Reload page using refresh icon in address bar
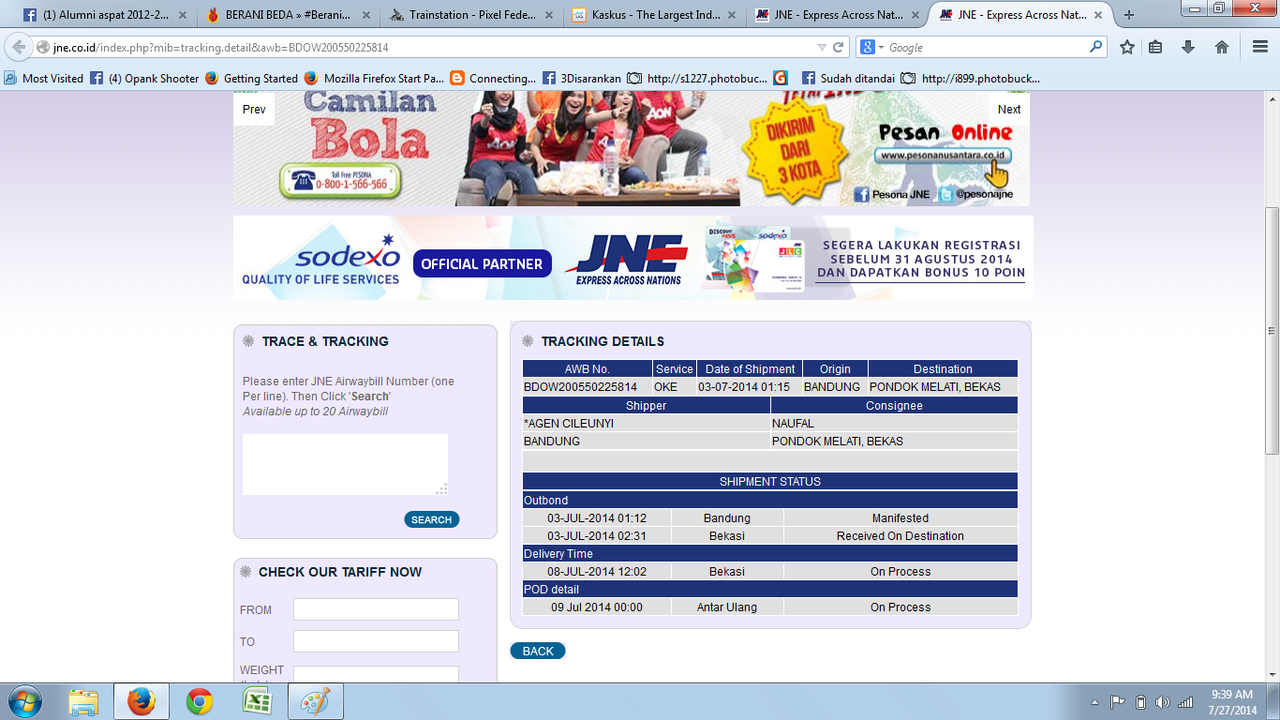 click(x=839, y=47)
